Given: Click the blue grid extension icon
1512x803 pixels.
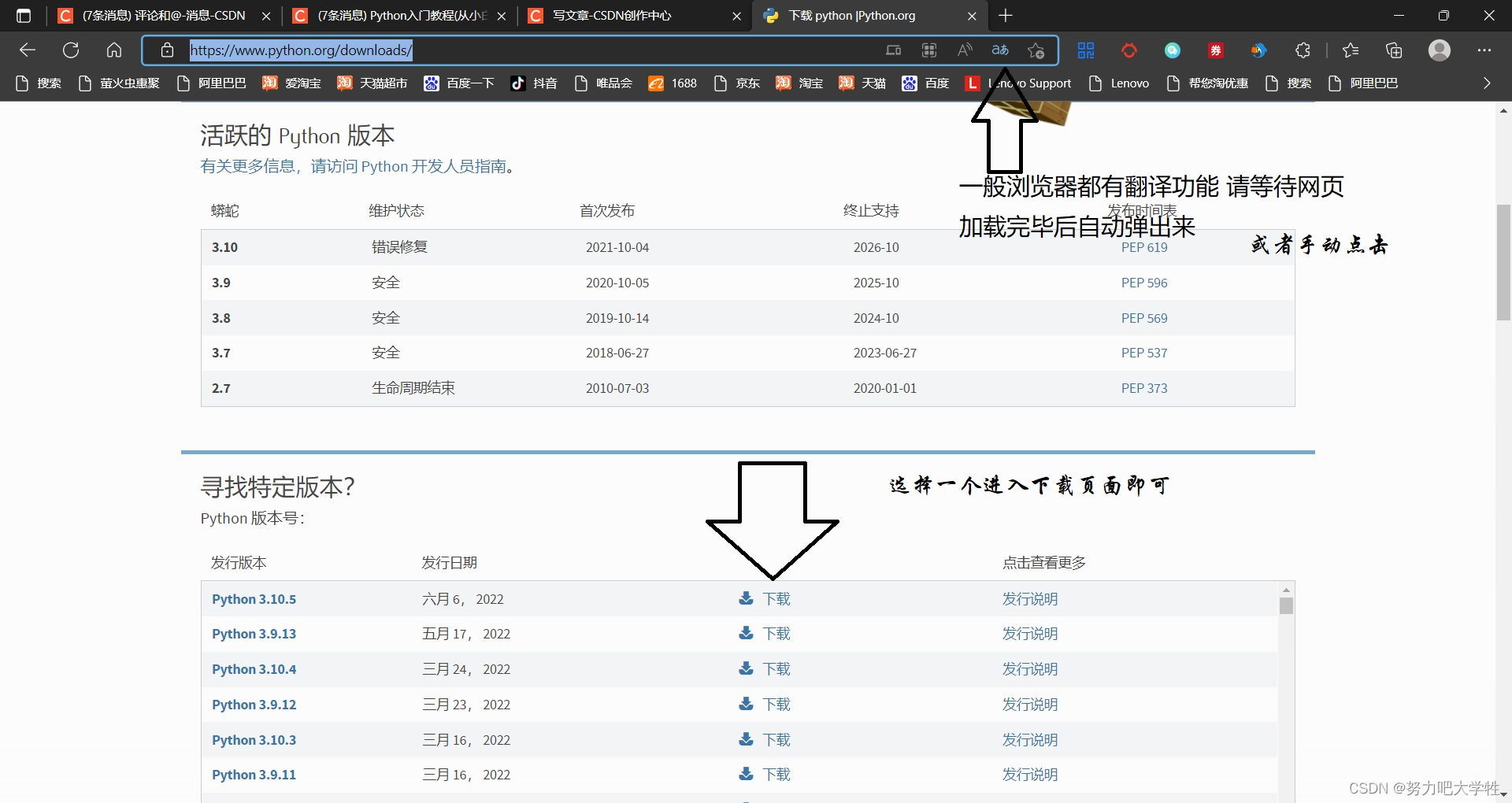Looking at the screenshot, I should coord(1086,50).
